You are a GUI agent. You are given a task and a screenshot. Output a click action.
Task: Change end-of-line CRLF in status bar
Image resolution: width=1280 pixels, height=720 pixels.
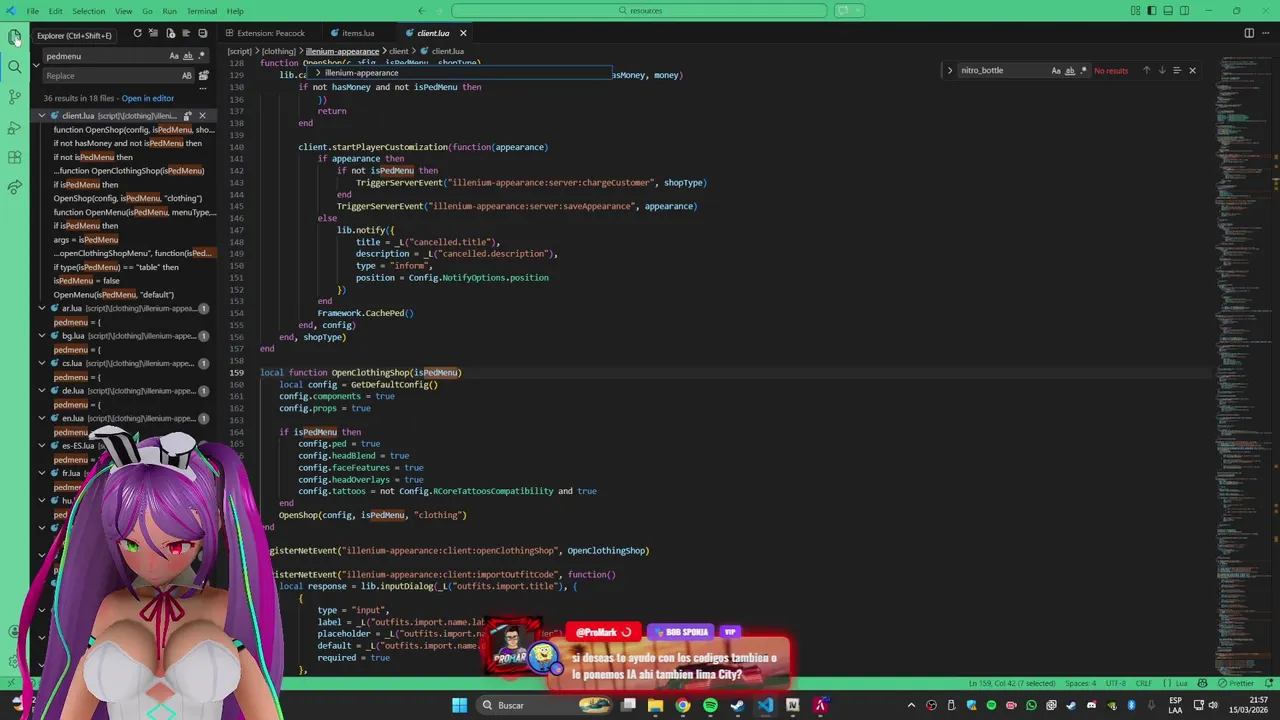coord(1143,683)
